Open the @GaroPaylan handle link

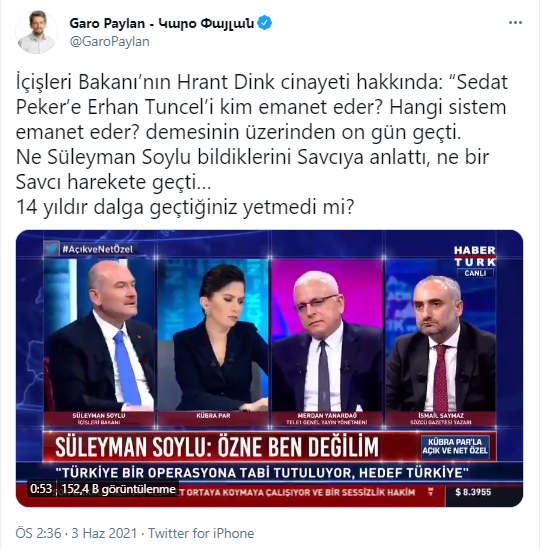110,42
